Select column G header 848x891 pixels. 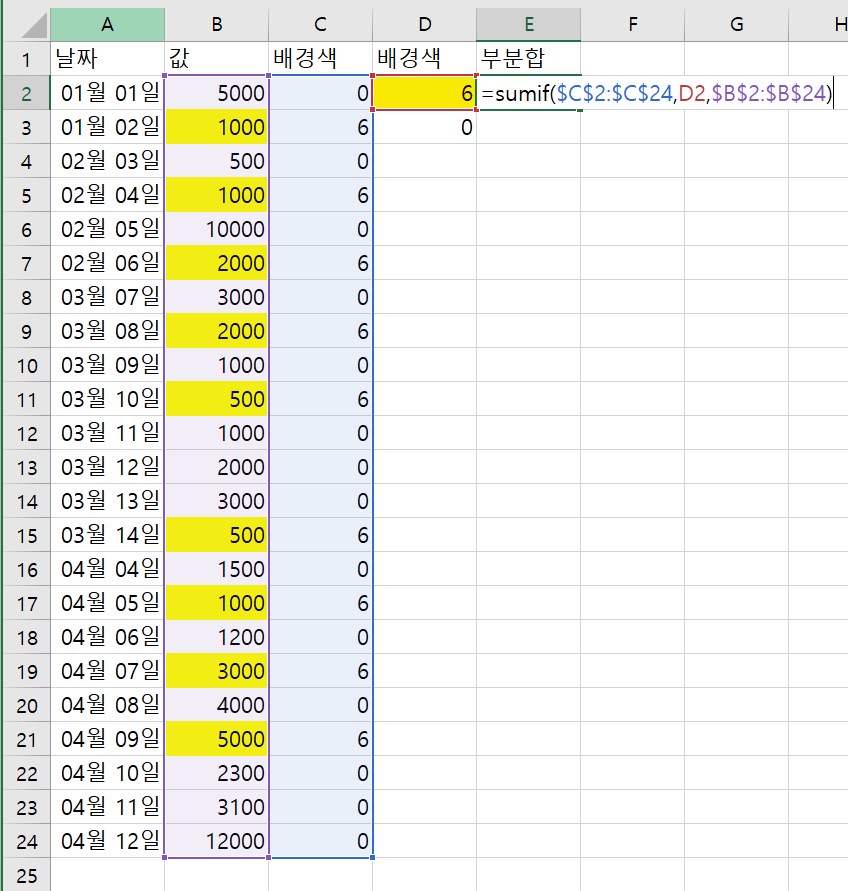pyautogui.click(x=737, y=25)
